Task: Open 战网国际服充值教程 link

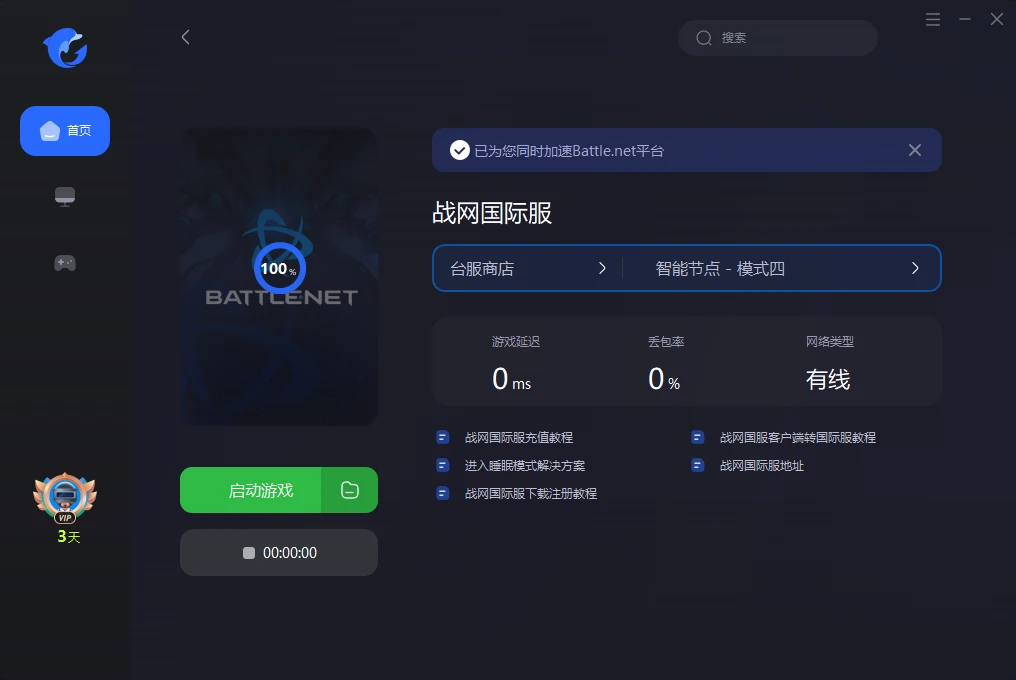Action: (518, 437)
